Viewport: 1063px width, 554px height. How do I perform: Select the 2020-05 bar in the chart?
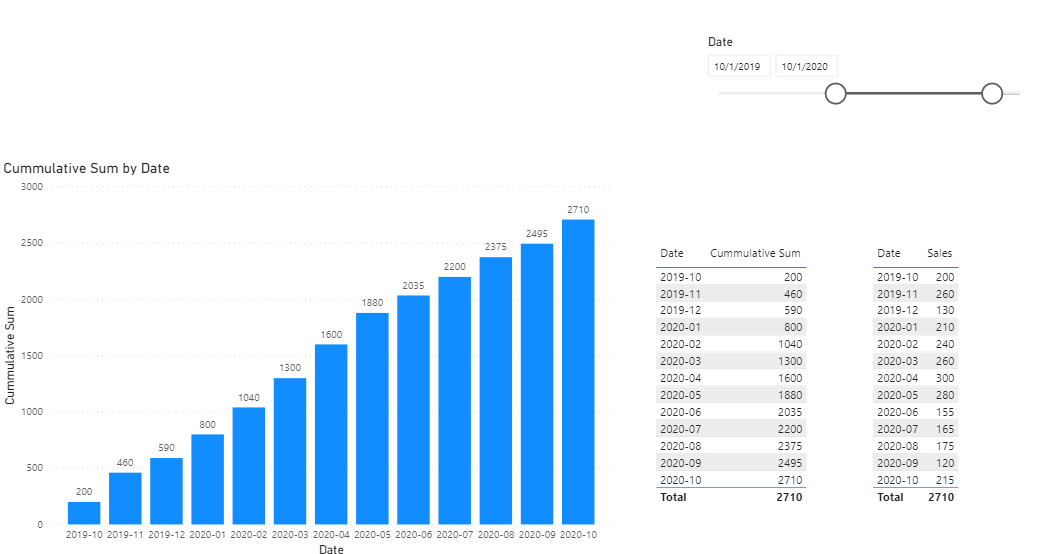tap(372, 418)
